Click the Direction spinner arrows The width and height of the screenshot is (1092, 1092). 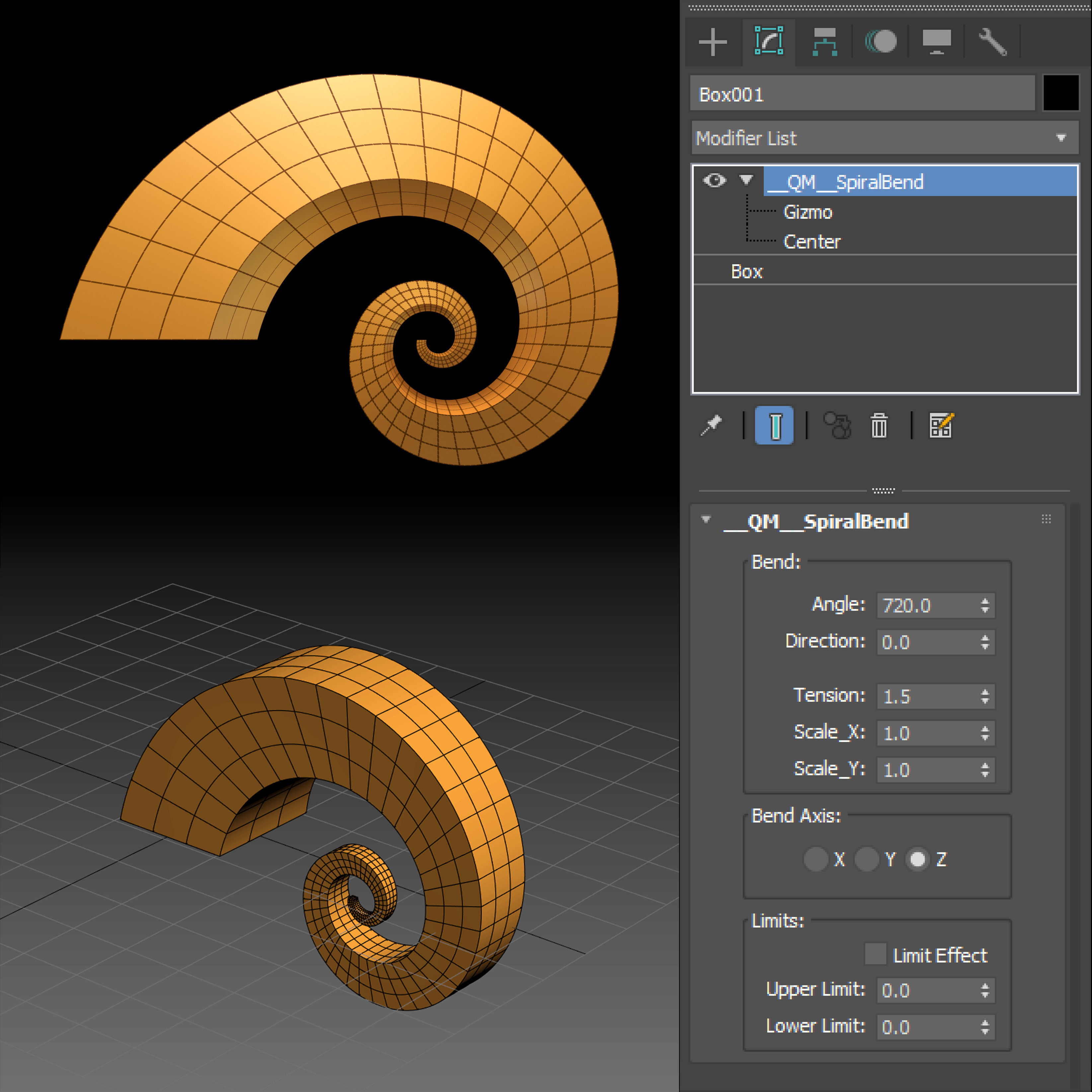[985, 642]
